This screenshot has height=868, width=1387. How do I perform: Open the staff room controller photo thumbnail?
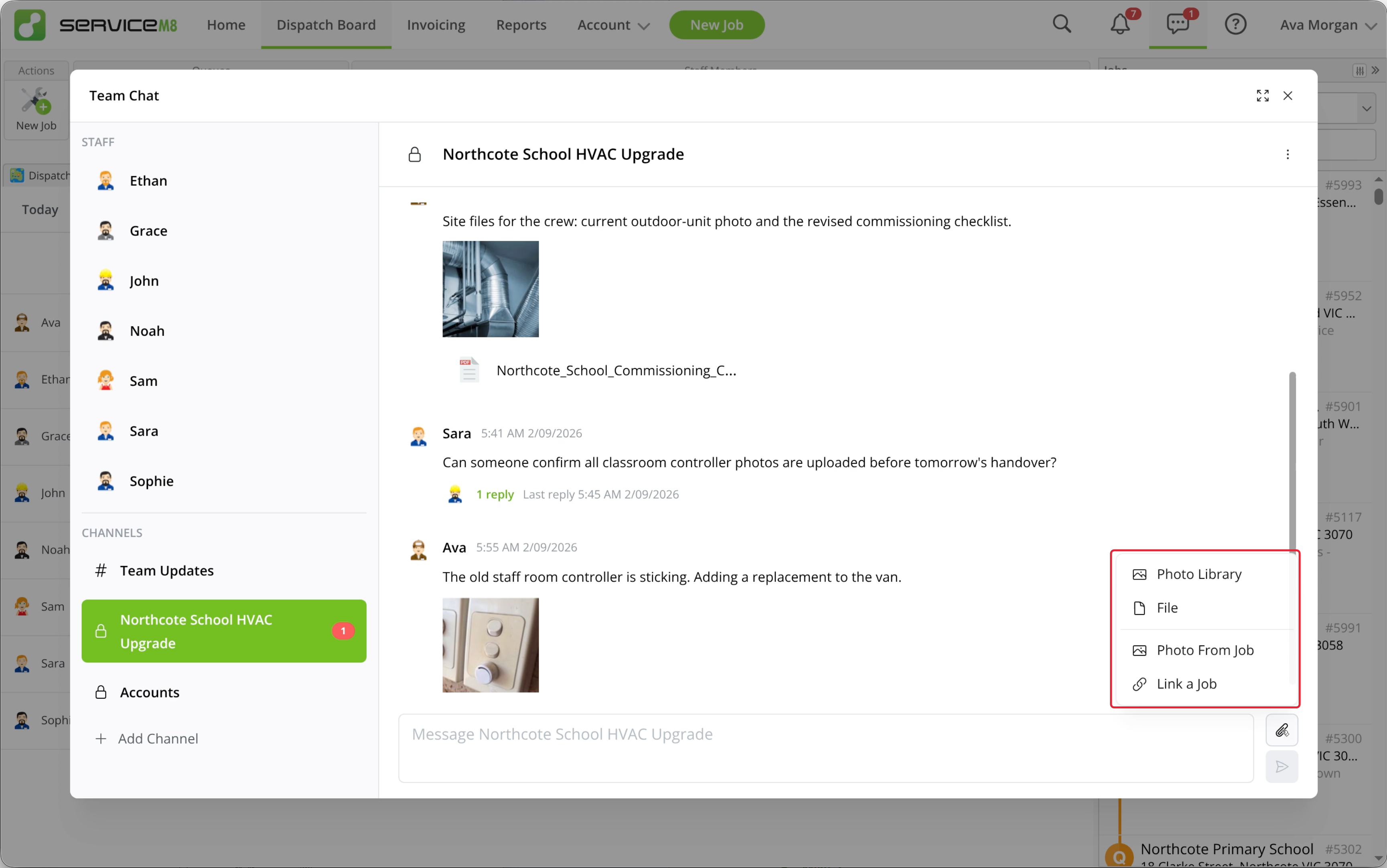[x=490, y=645]
